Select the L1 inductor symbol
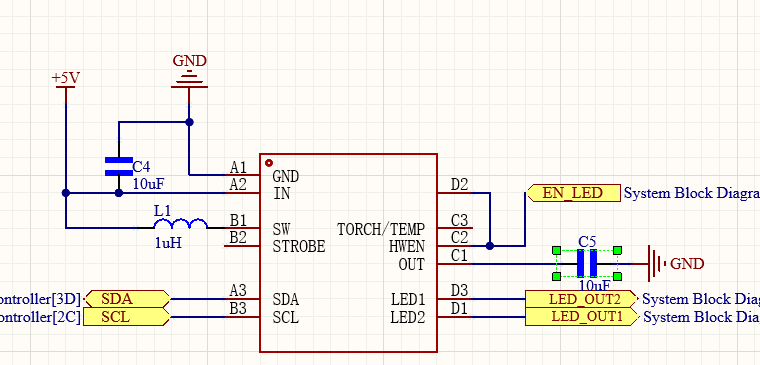Image resolution: width=760 pixels, height=365 pixels. coord(180,223)
